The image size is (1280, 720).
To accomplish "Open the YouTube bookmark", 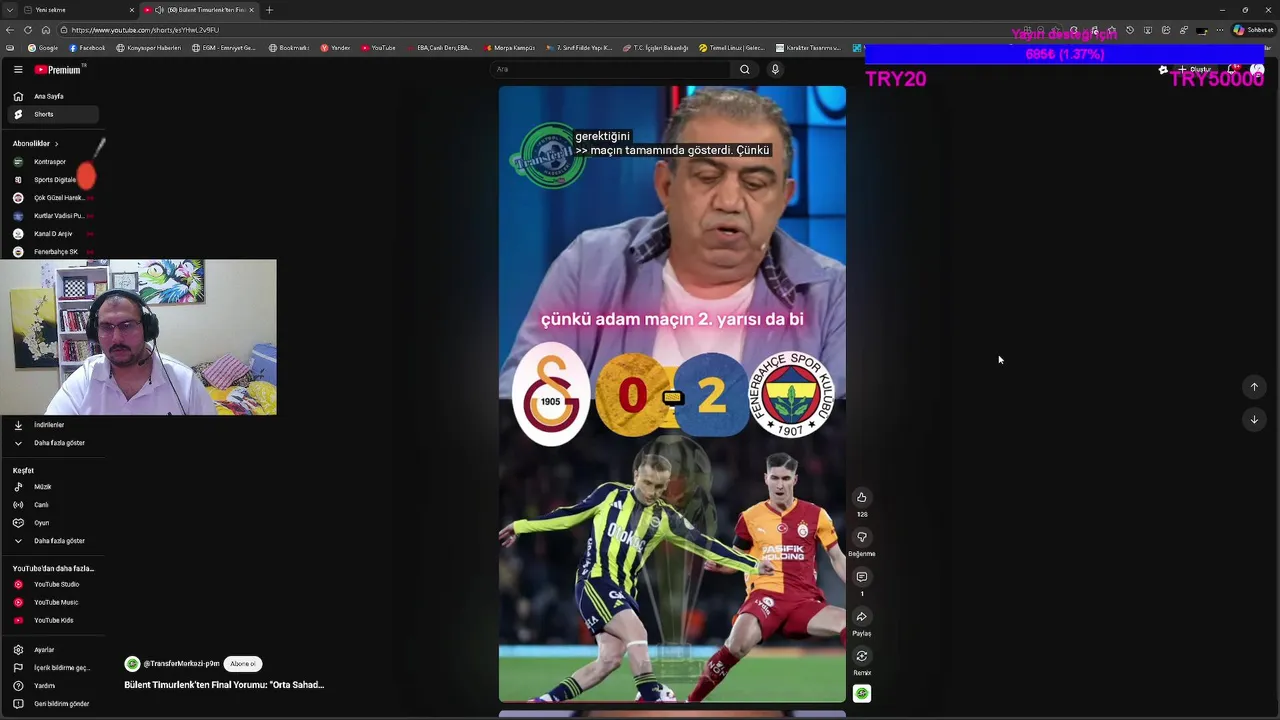I will [x=378, y=48].
